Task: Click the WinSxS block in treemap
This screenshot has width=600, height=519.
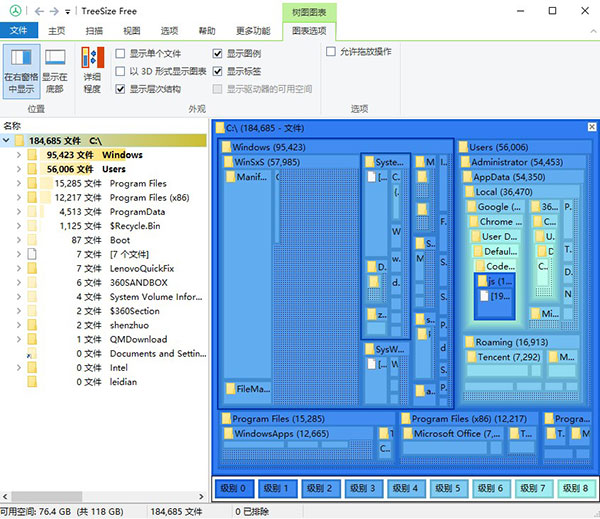Action: 291,279
